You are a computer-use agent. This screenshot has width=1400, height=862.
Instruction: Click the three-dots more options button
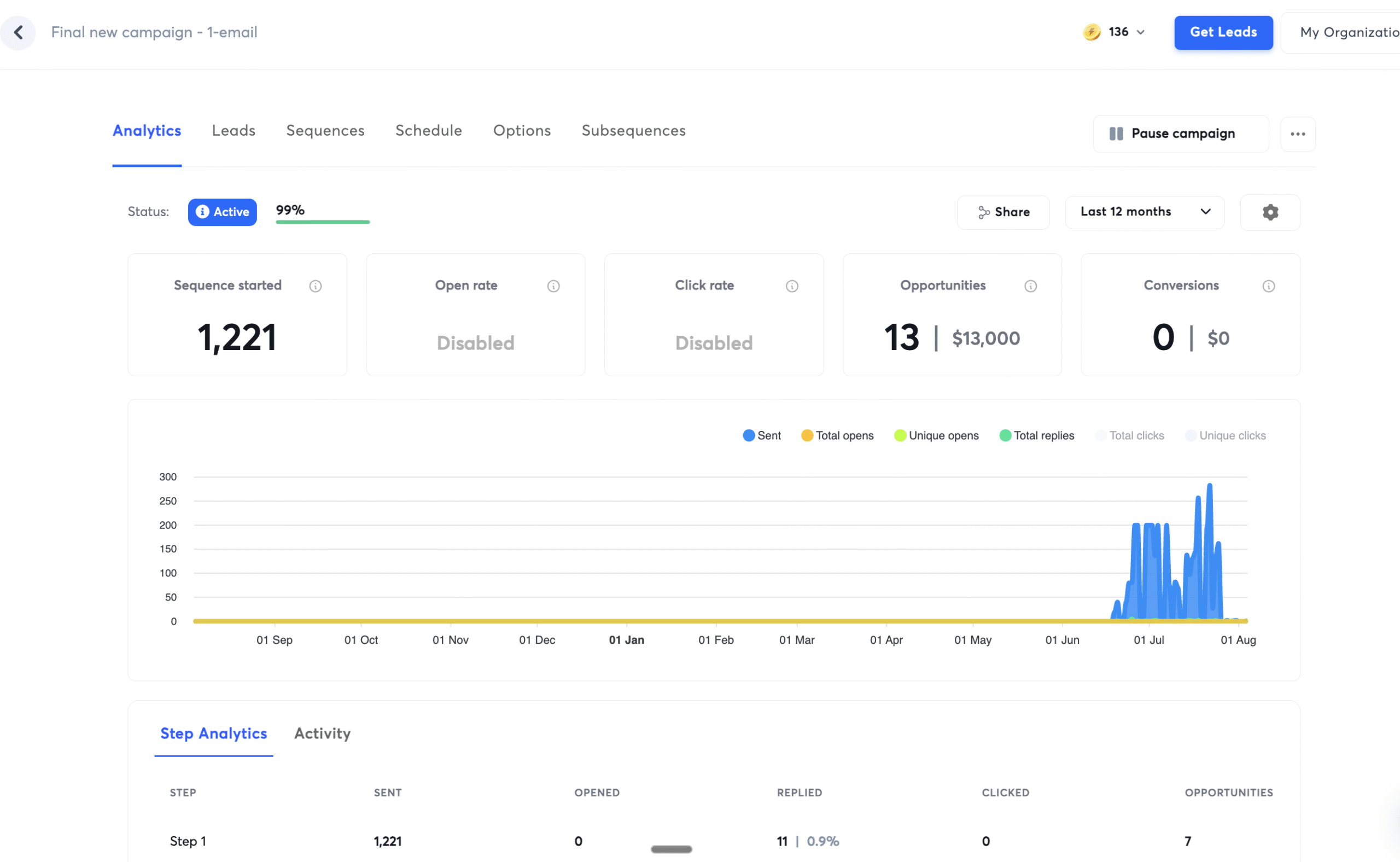(x=1298, y=134)
